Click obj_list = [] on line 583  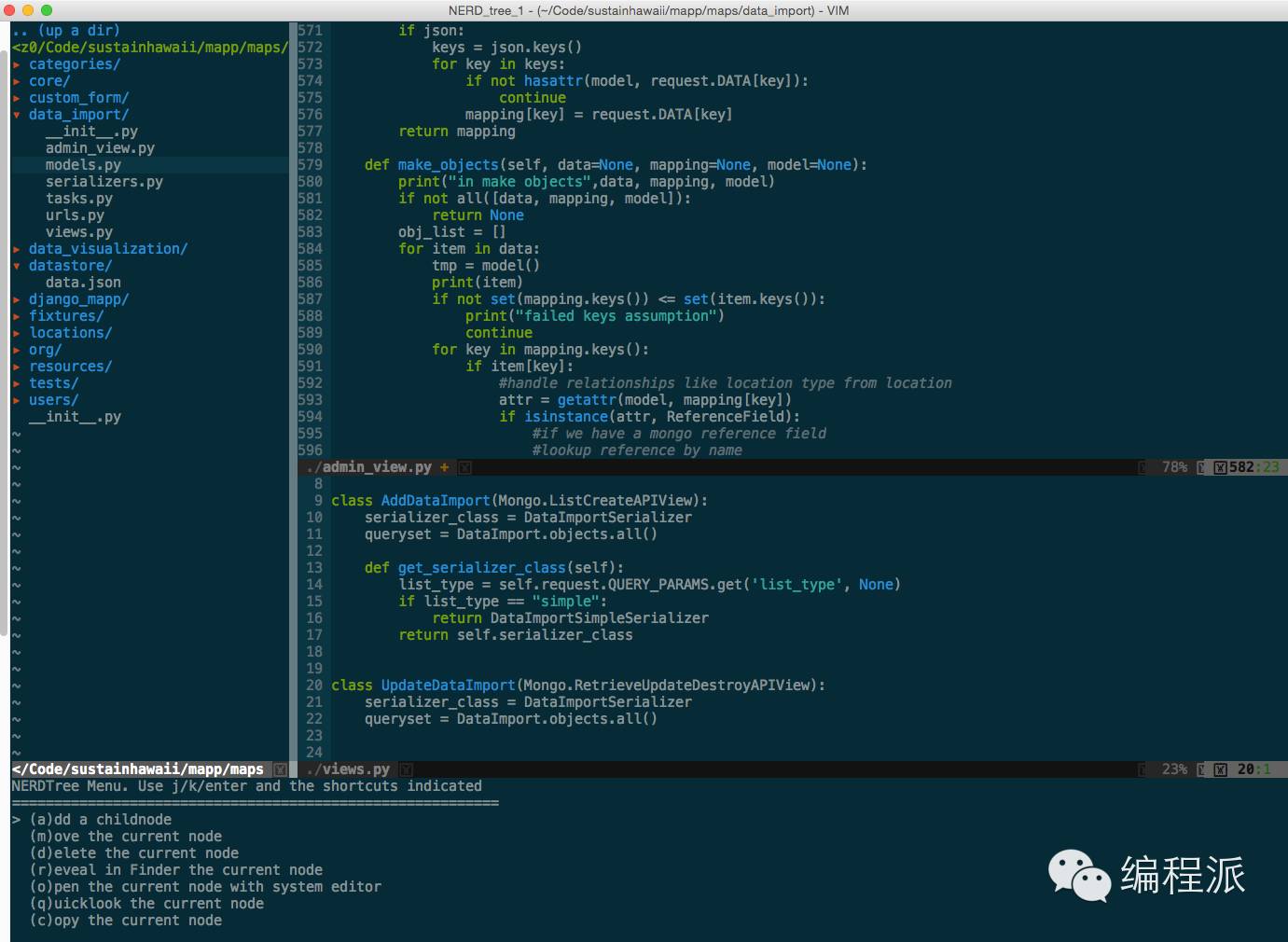click(x=452, y=232)
